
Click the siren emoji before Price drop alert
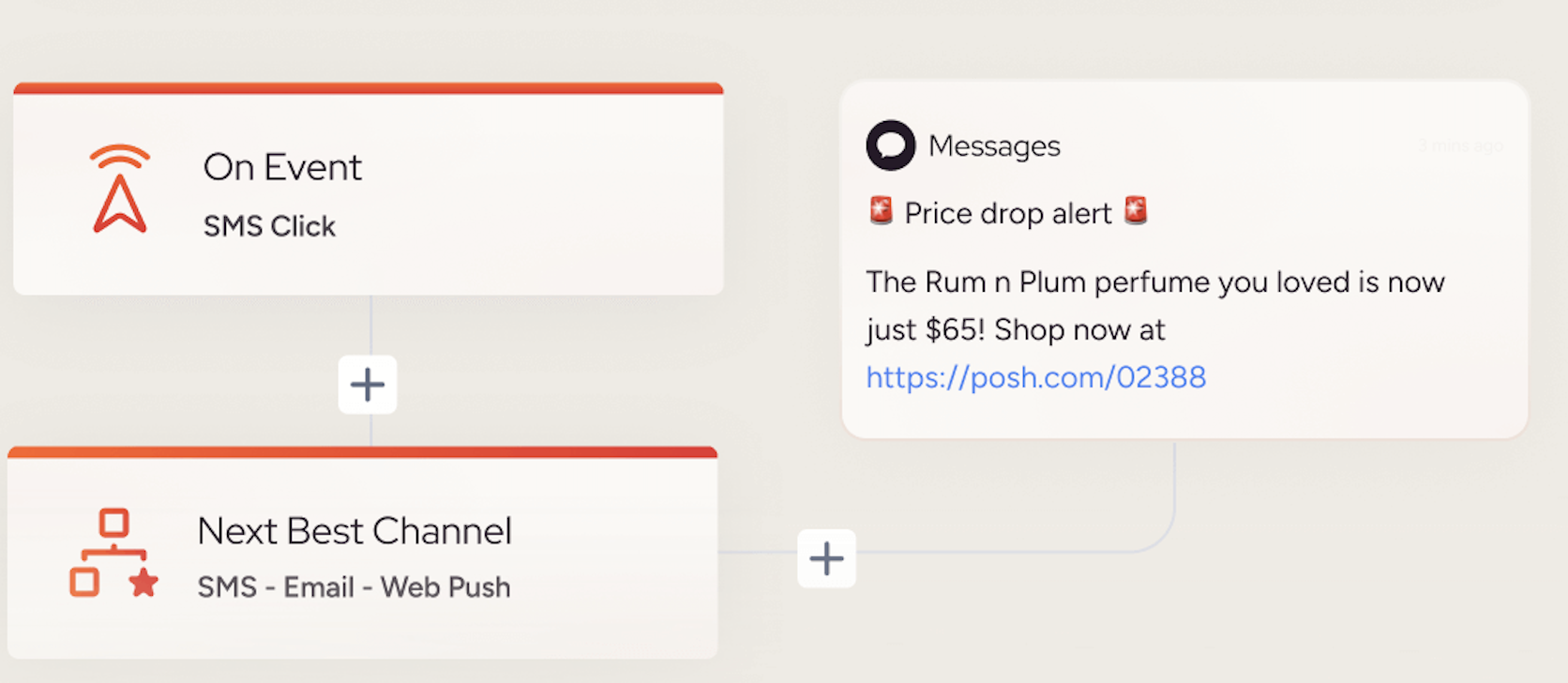881,212
